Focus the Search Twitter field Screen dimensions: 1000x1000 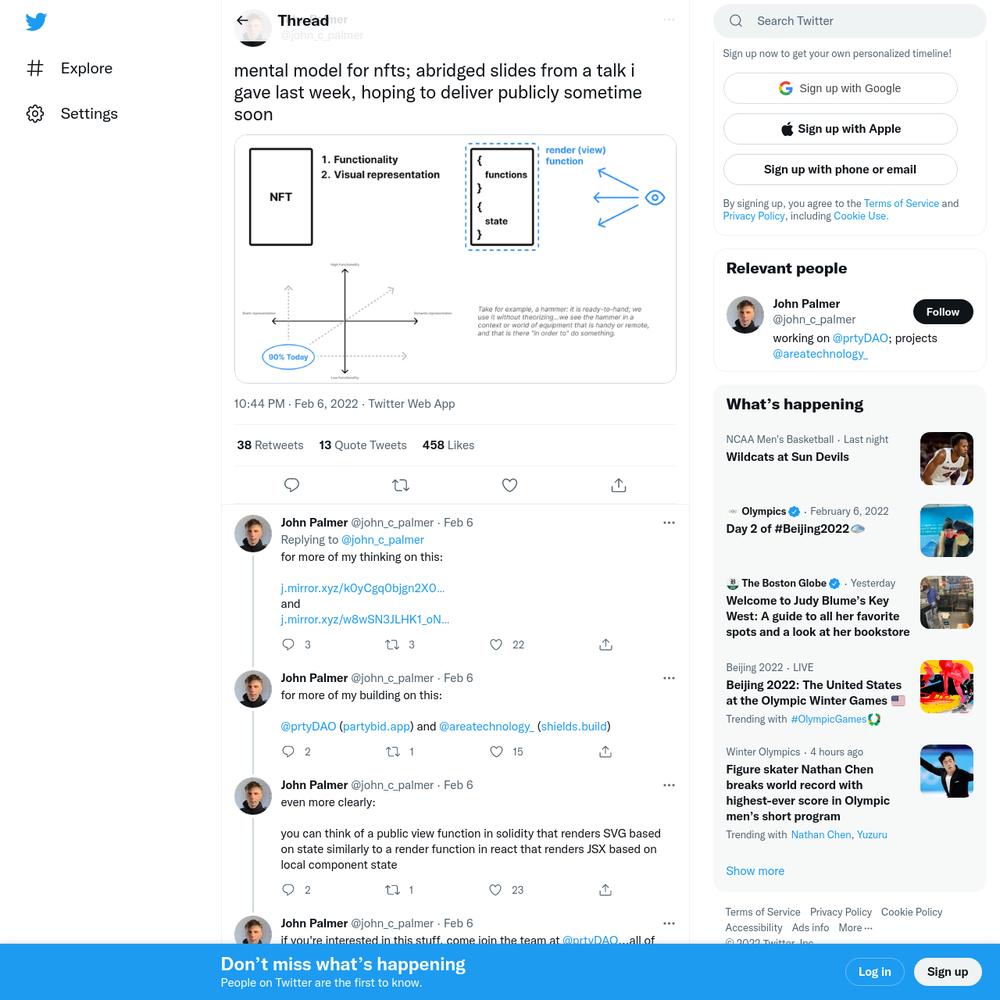[849, 21]
